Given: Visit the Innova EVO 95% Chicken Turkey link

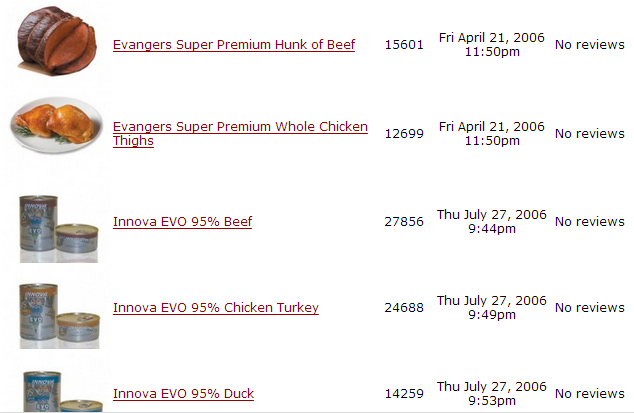Looking at the screenshot, I should [215, 308].
